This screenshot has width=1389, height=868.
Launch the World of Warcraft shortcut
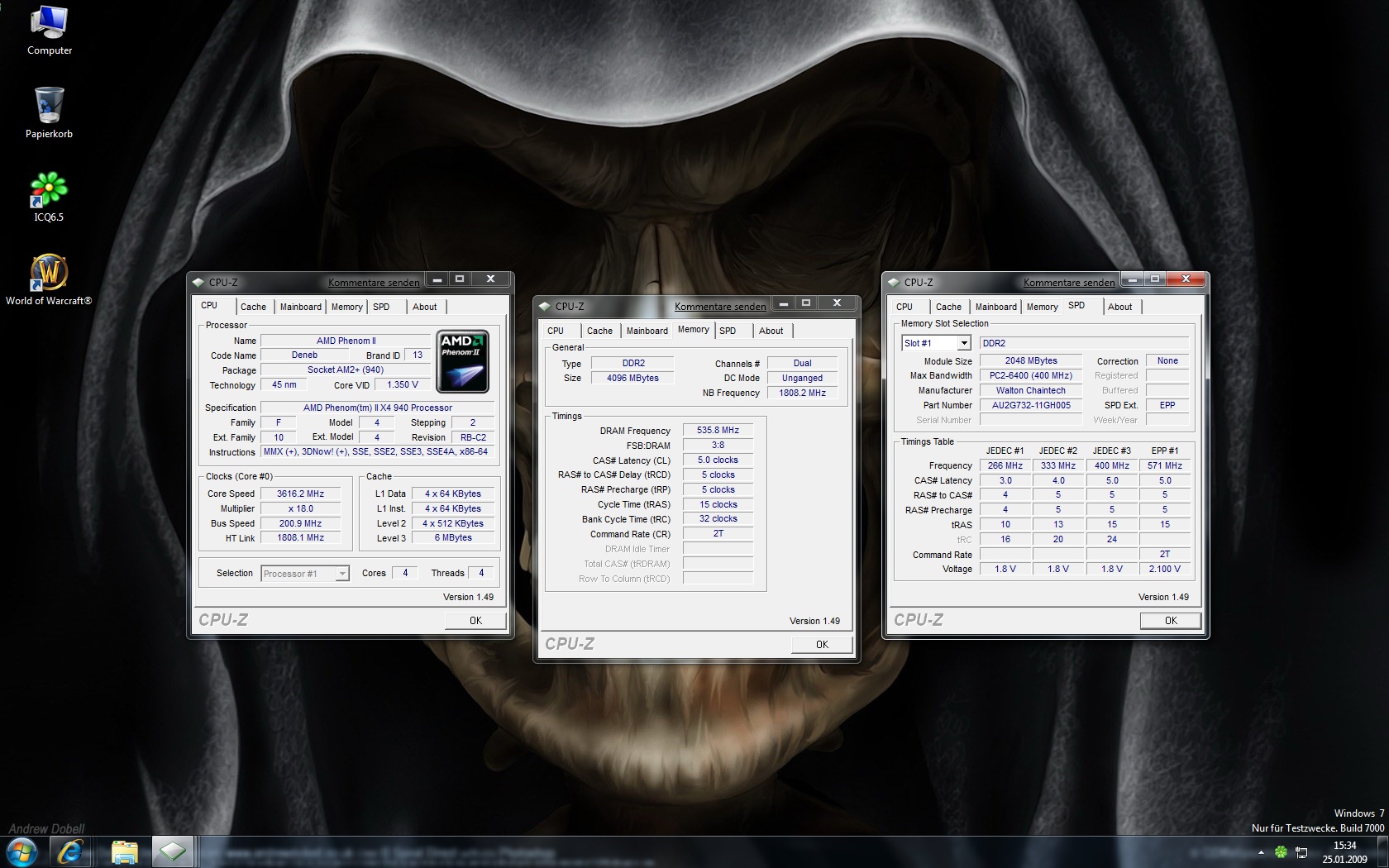click(49, 279)
